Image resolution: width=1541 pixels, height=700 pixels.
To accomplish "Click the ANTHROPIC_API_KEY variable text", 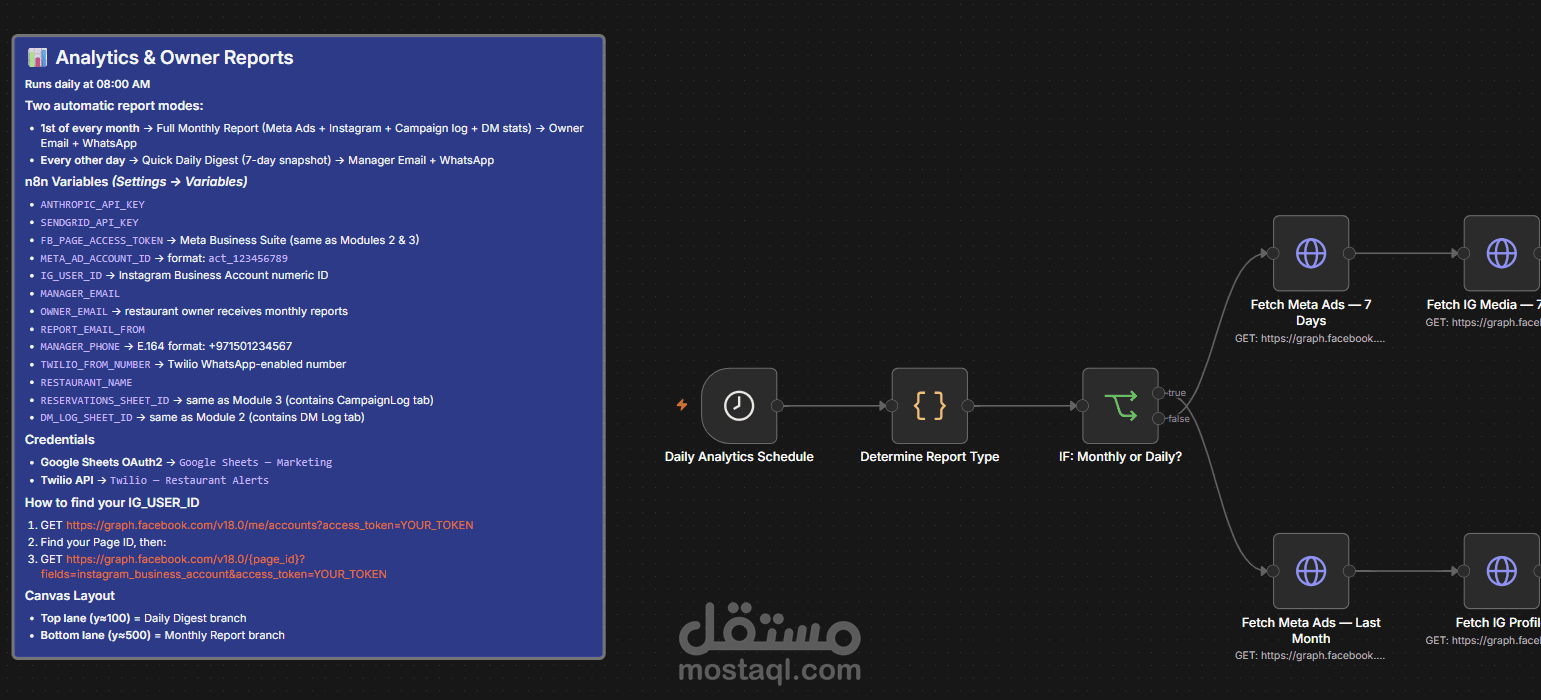I will [x=92, y=205].
